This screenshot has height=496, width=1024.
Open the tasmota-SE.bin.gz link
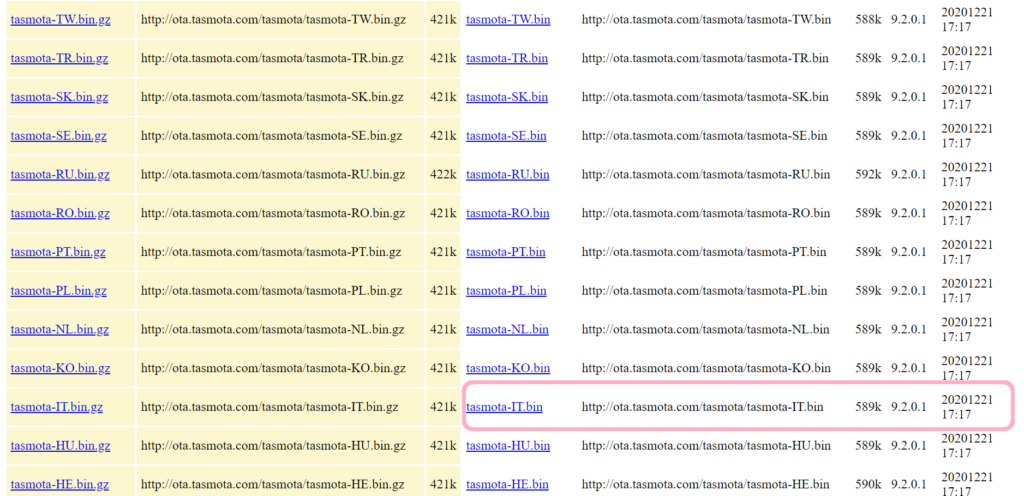click(x=59, y=136)
